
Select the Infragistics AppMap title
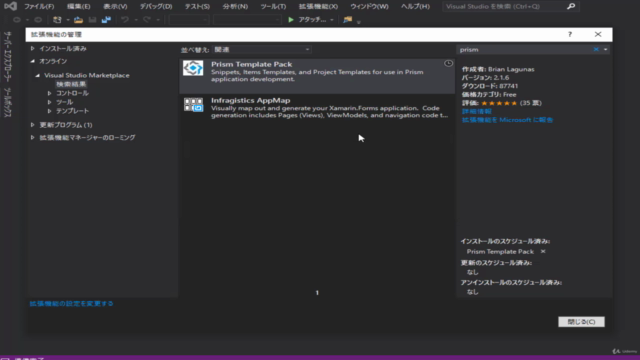pos(251,100)
